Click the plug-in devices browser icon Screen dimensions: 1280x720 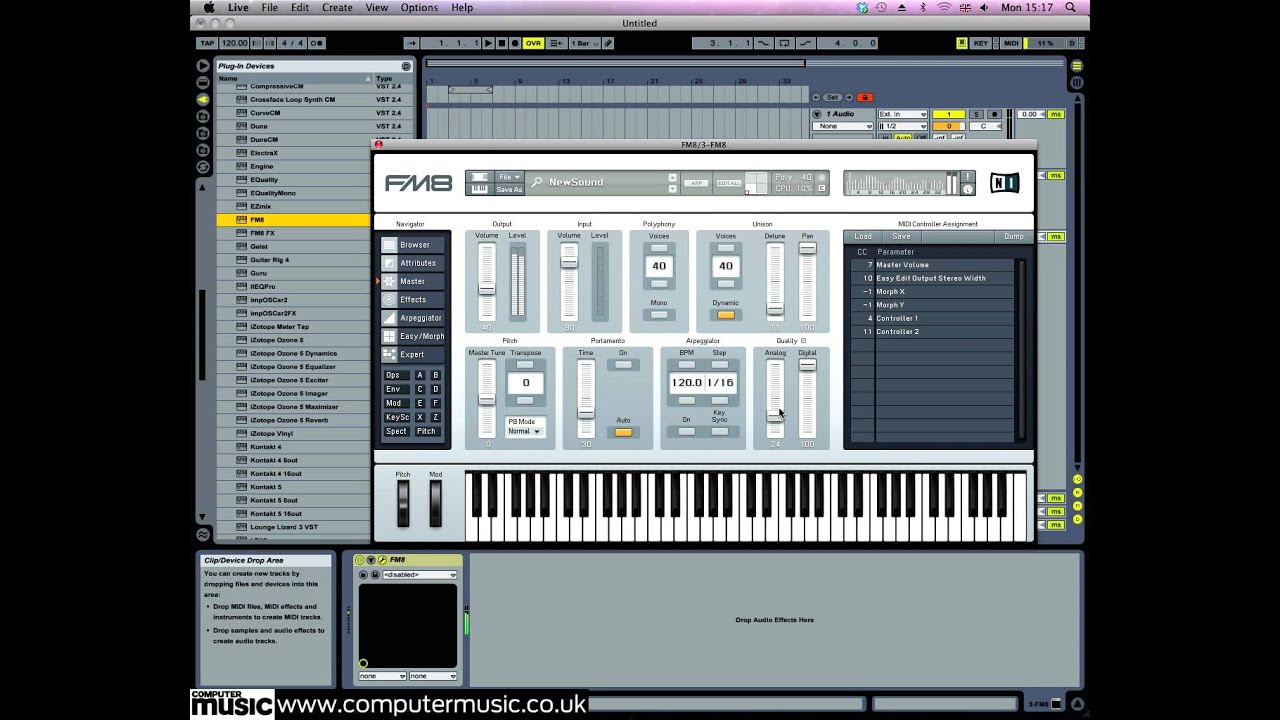click(x=203, y=99)
